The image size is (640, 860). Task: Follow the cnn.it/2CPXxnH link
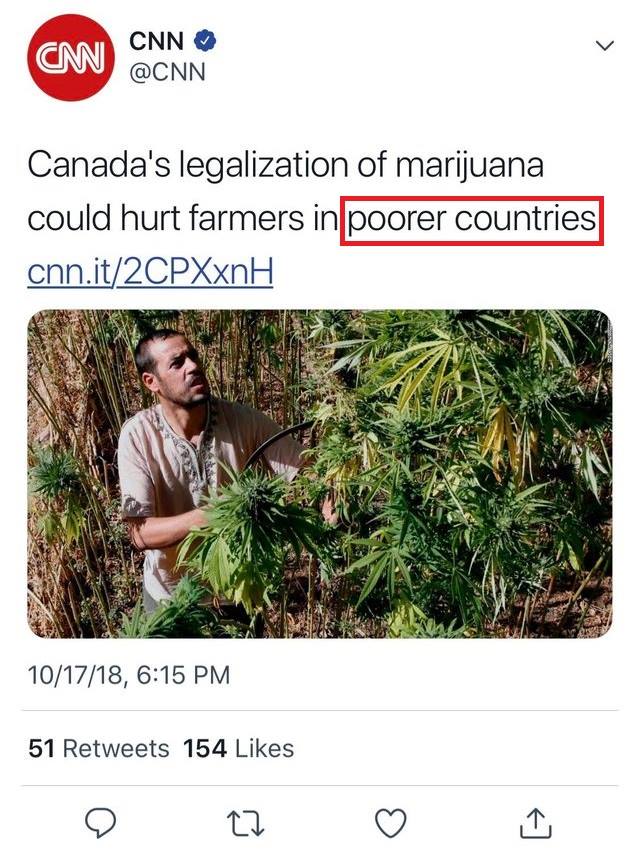150,271
